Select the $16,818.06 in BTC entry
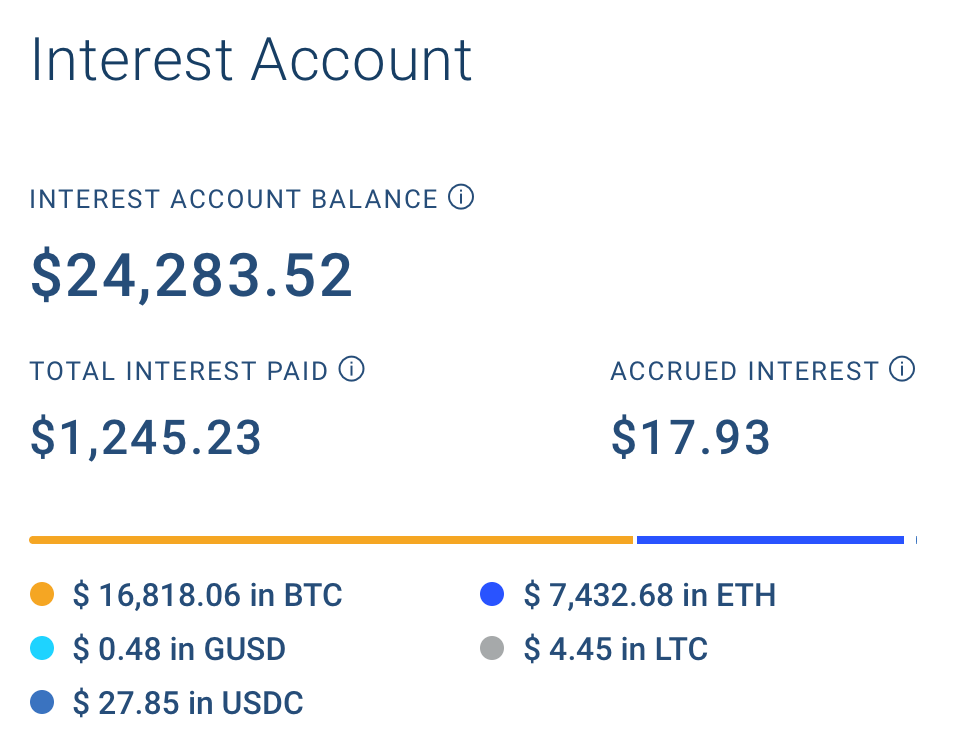 (207, 595)
